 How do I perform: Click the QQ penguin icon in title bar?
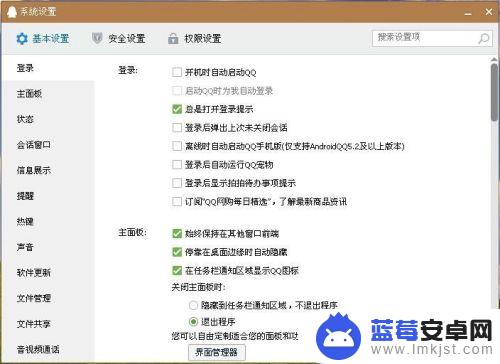point(12,12)
